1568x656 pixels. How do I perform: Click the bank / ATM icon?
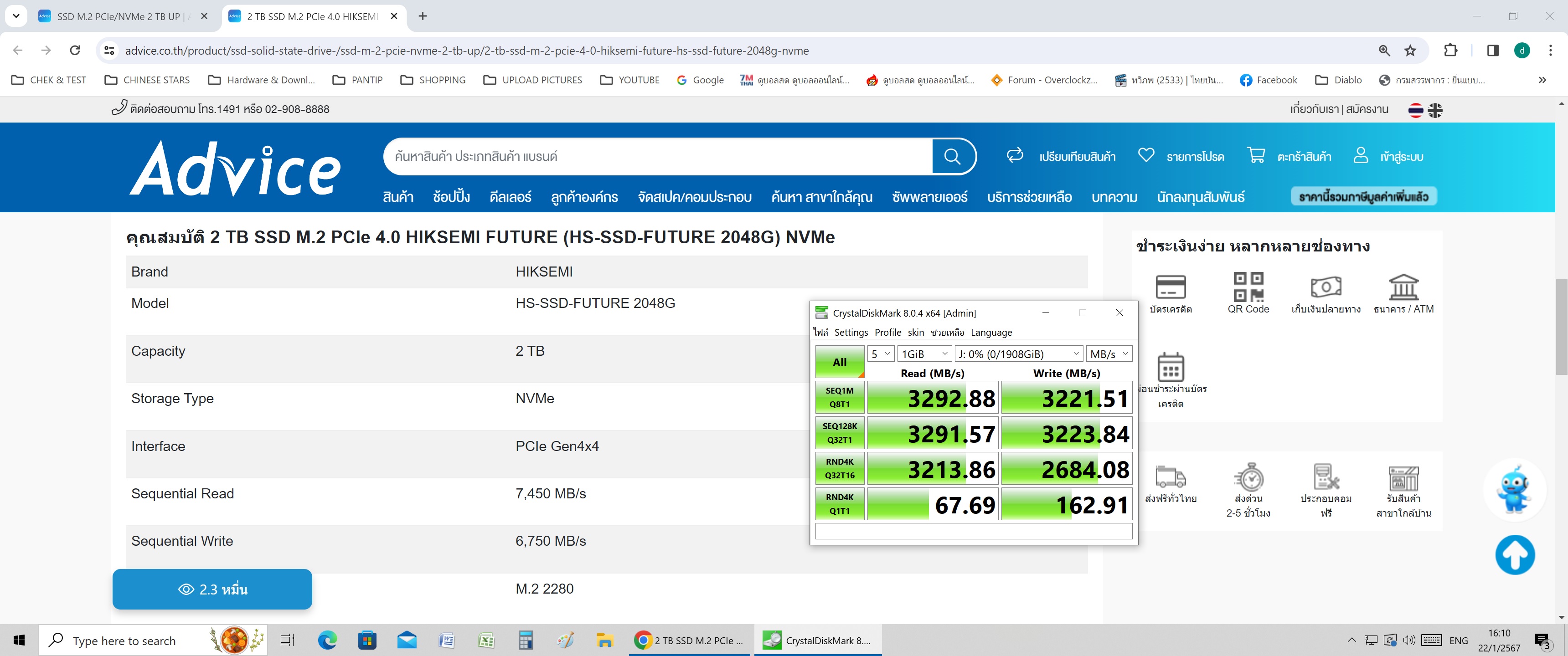point(1403,287)
